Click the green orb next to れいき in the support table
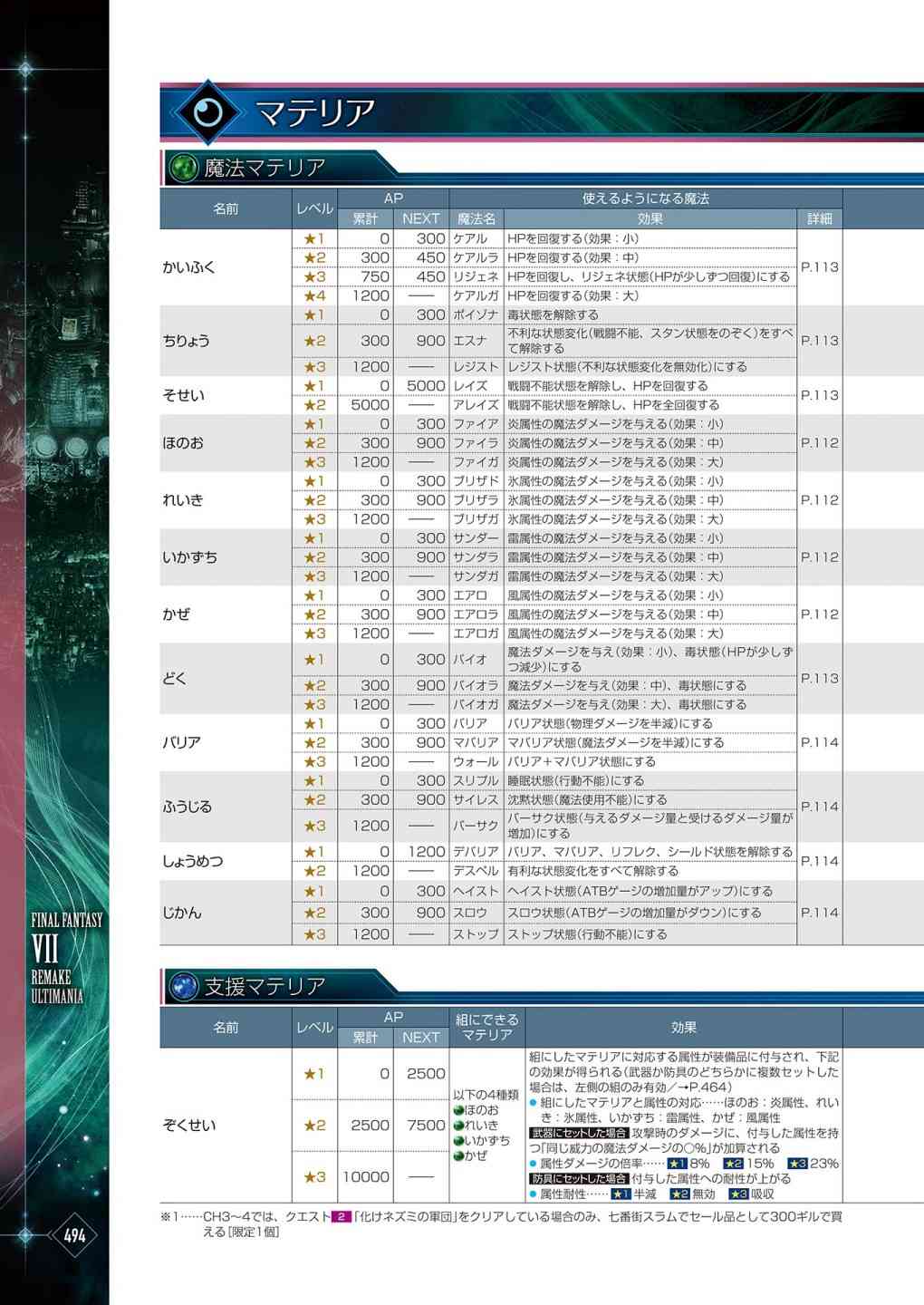Screen dimensions: 924x1305 pos(458,1126)
